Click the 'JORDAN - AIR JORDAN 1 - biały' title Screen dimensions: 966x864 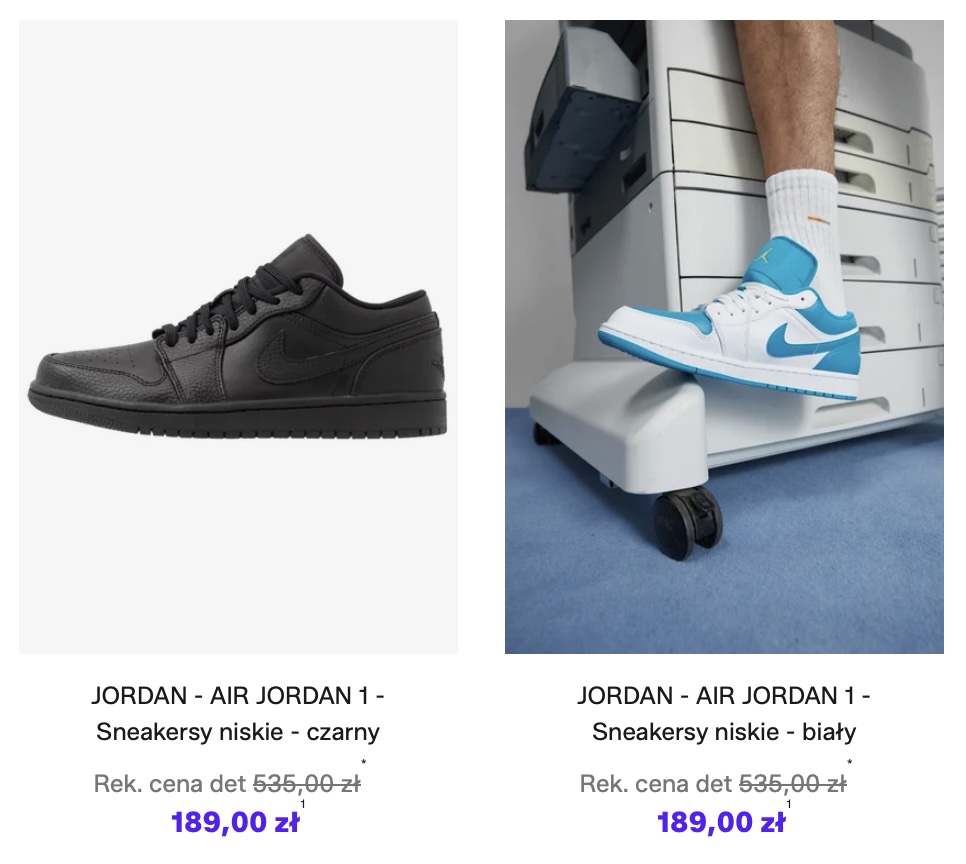[x=724, y=714]
